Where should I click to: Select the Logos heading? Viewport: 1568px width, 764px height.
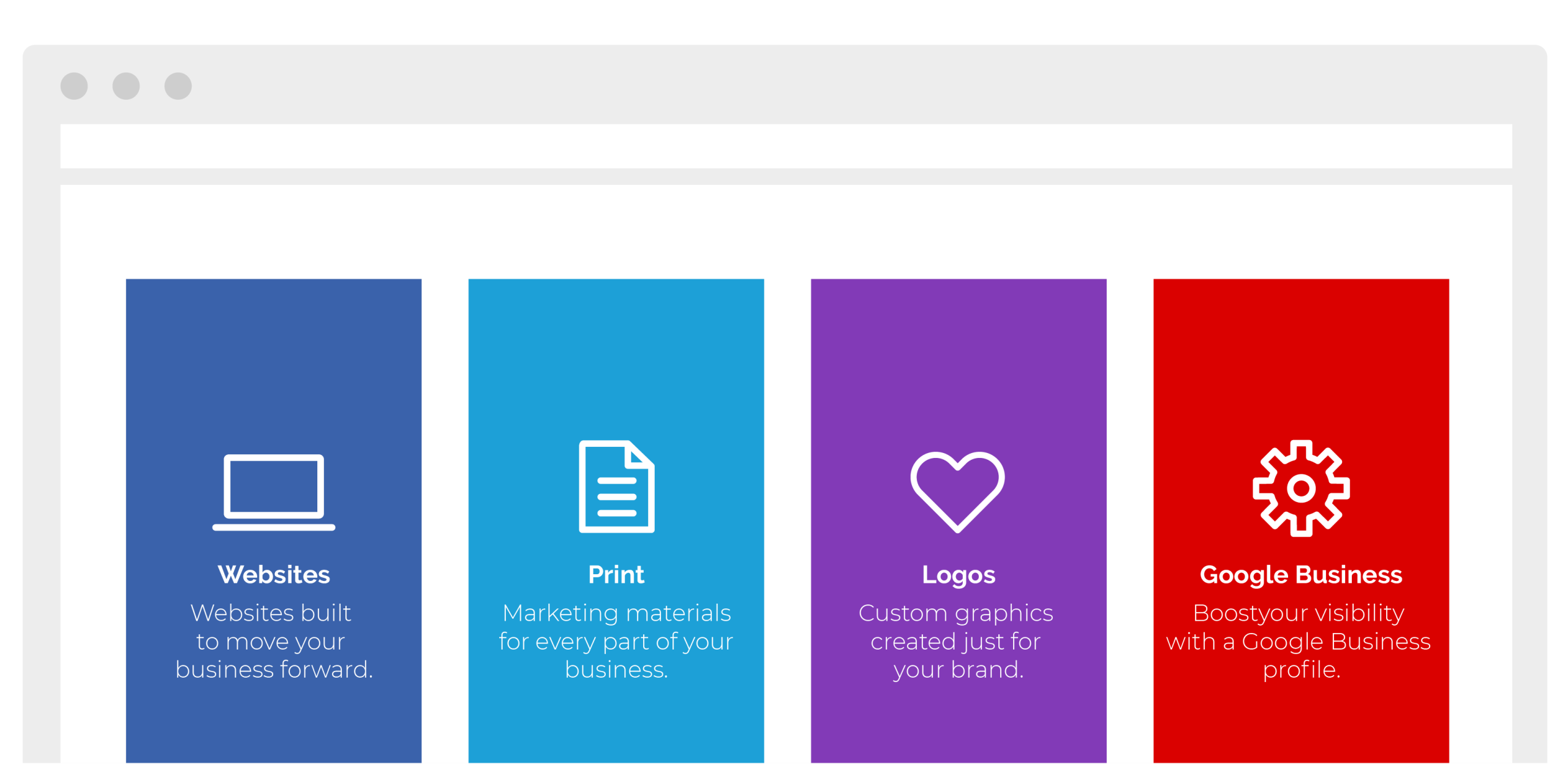pyautogui.click(x=959, y=575)
